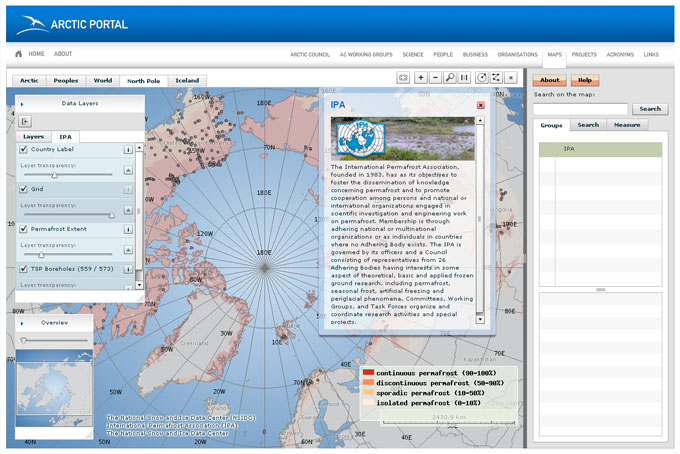
Task: Open the Layers tab in Data Layers
Action: (x=33, y=137)
